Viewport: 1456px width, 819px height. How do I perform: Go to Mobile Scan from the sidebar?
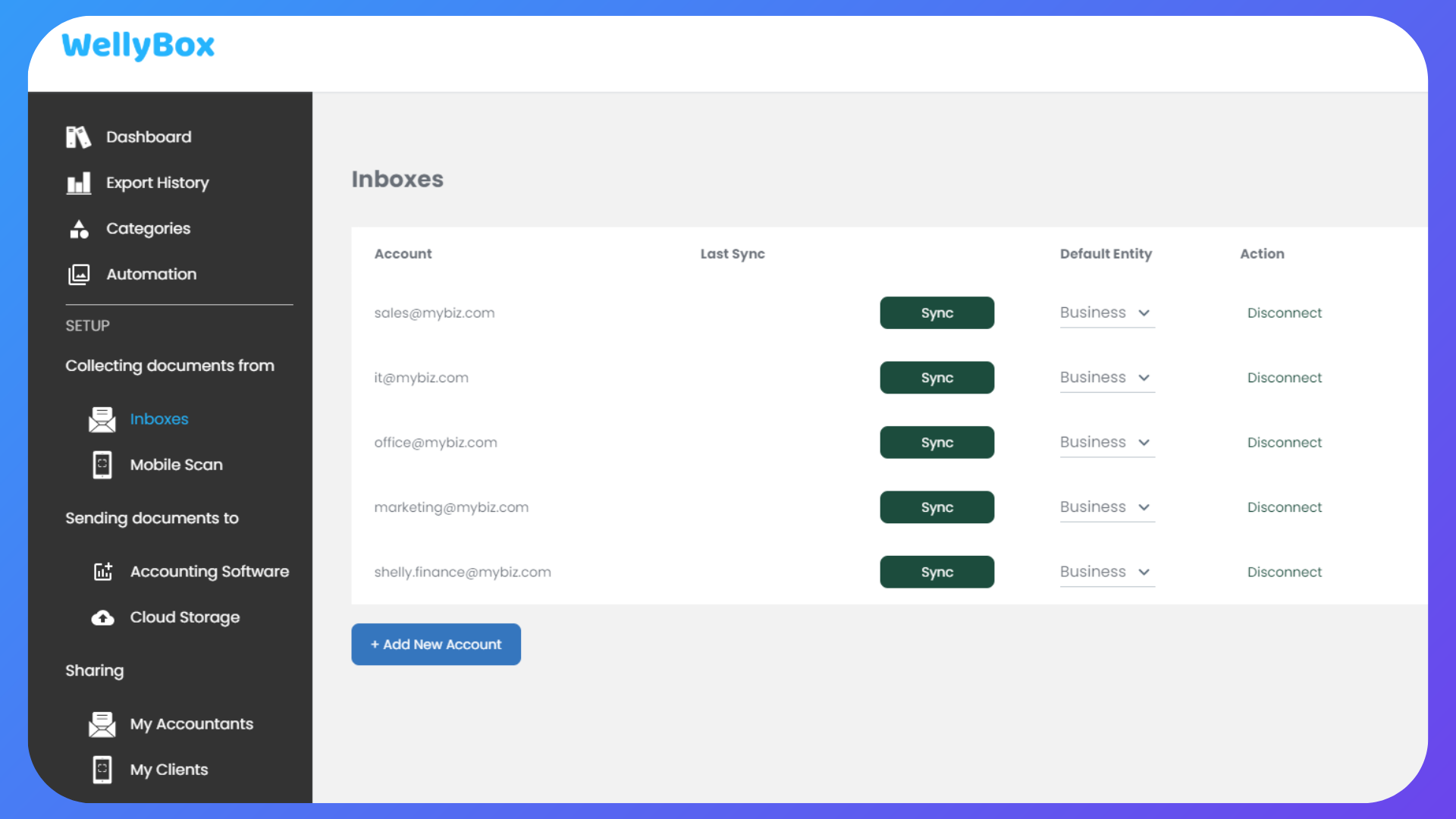[177, 465]
